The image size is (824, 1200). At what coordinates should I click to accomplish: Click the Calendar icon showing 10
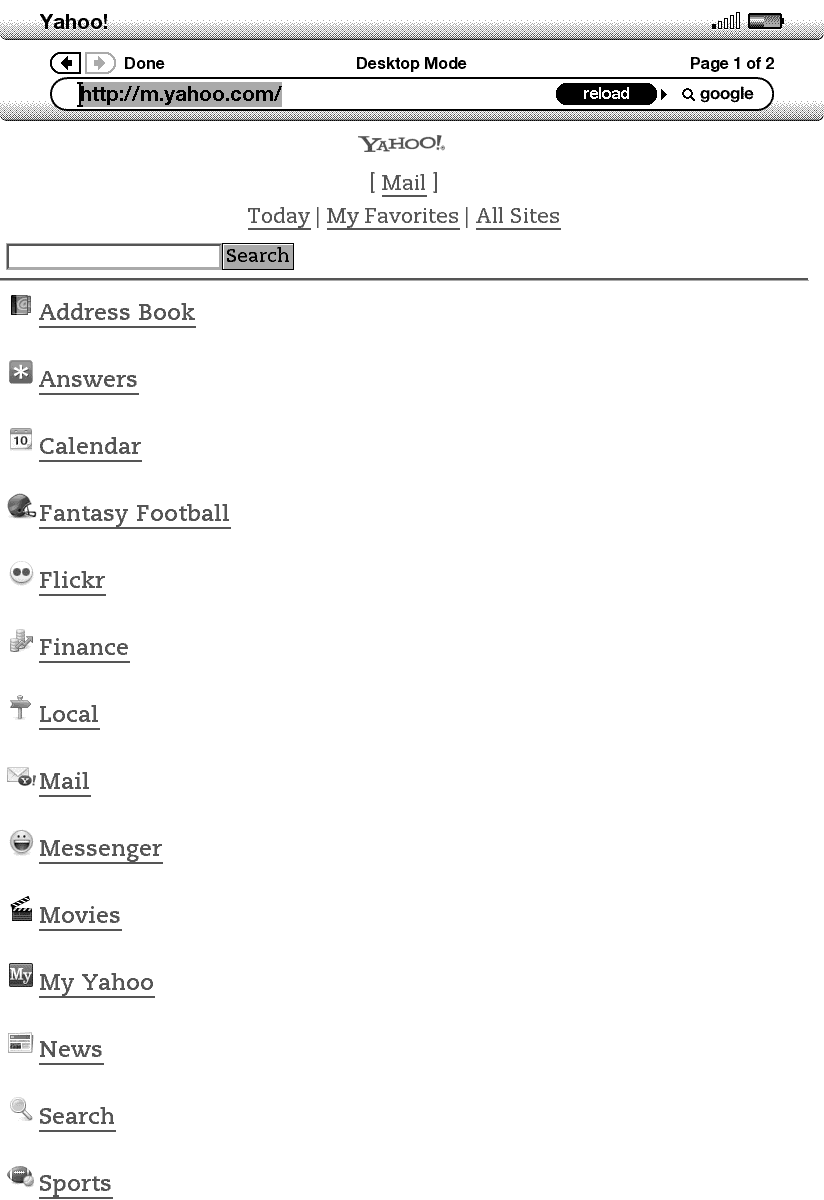coord(21,439)
